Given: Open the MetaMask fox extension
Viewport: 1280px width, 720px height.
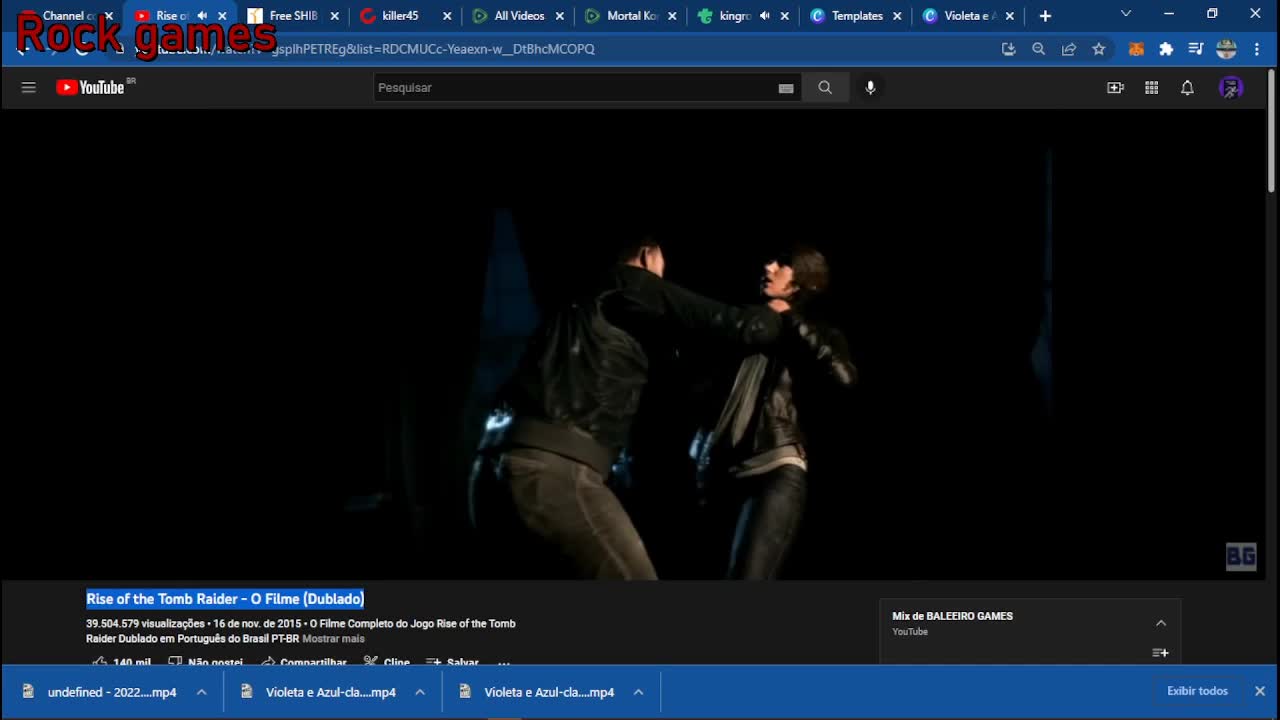Looking at the screenshot, I should pyautogui.click(x=1136, y=49).
